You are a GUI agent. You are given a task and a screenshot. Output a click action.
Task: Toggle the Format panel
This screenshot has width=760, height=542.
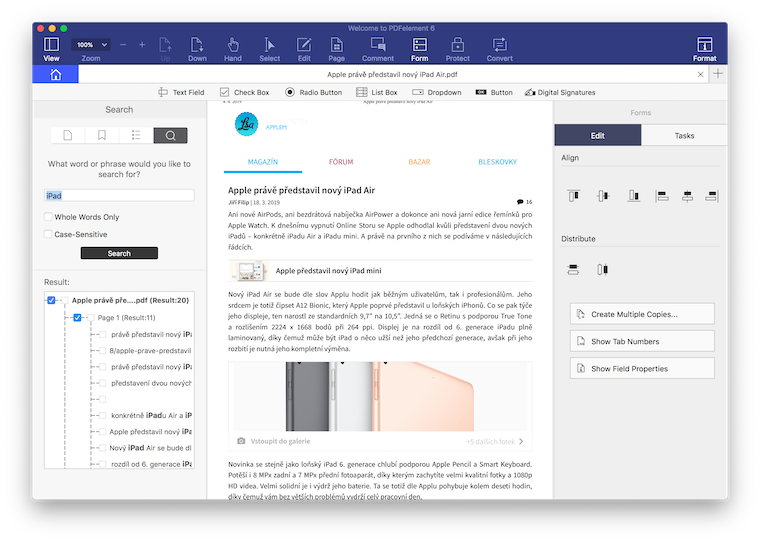click(704, 49)
